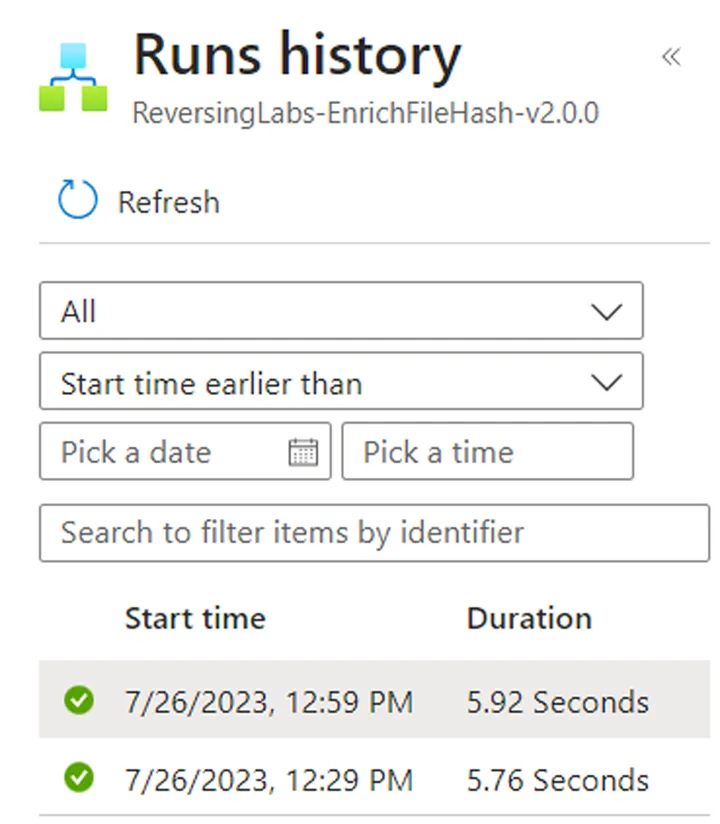Sort by the Duration column header
Viewport: 720px width, 824px height.
[529, 618]
